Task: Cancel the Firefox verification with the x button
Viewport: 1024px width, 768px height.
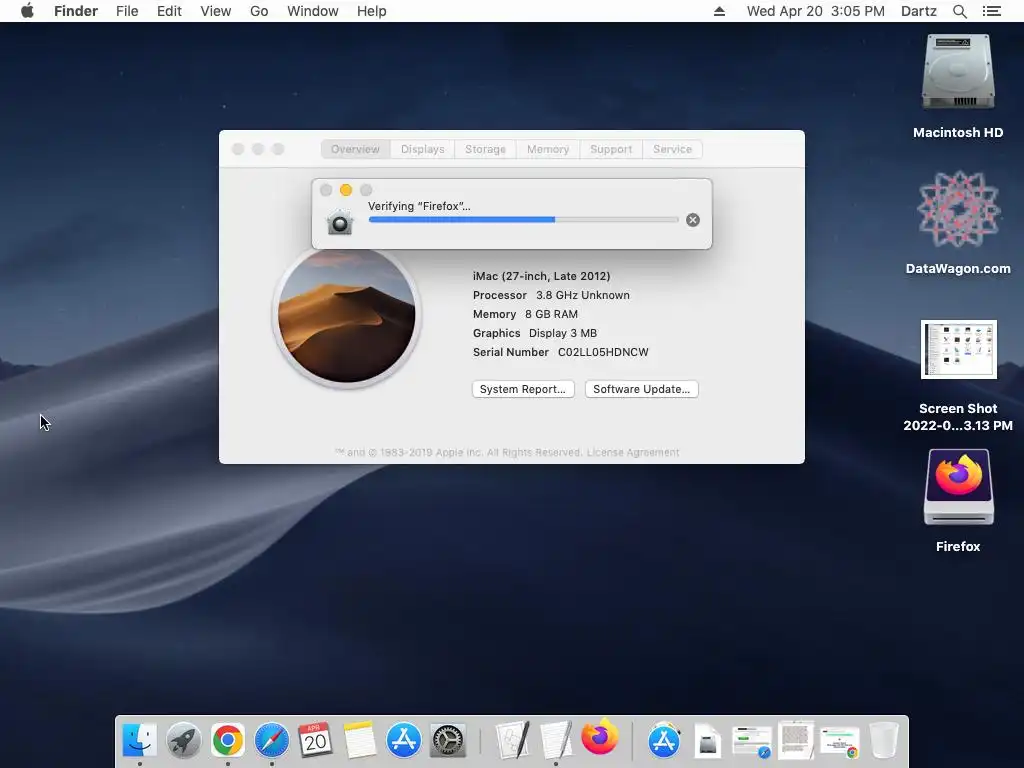Action: pos(693,220)
